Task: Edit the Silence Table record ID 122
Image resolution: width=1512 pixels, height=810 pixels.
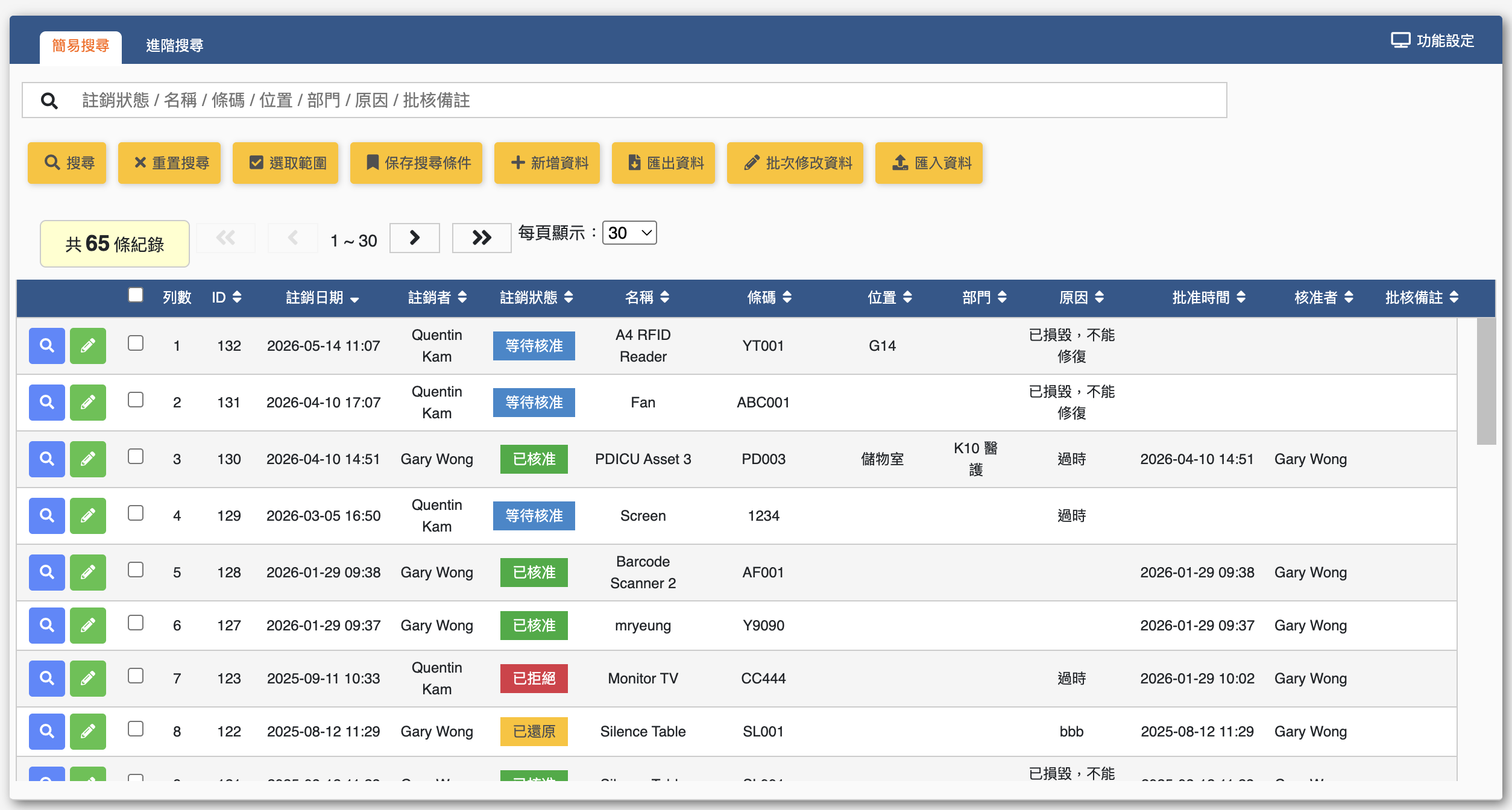Action: (88, 732)
